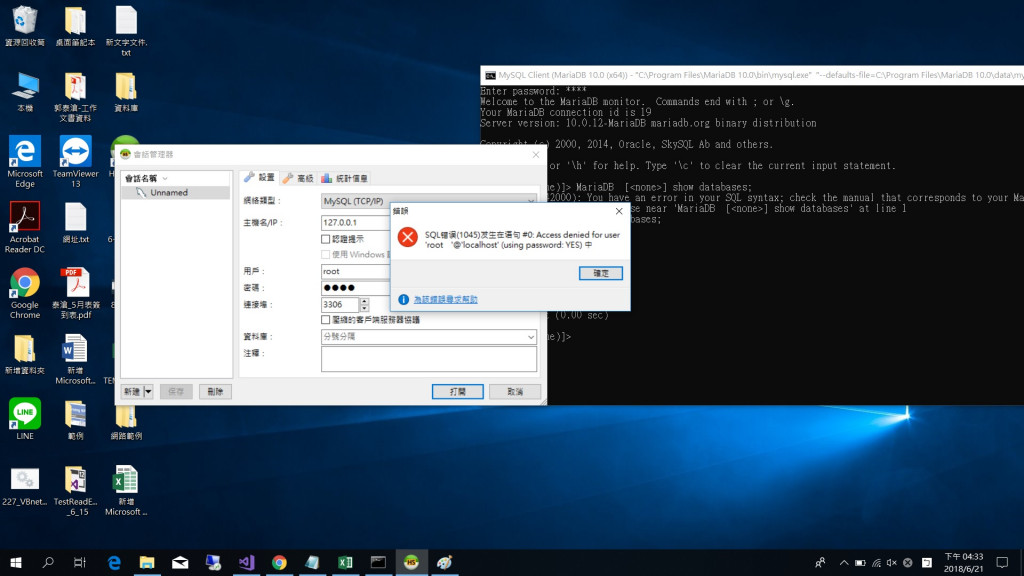Open the MySQL (TCP/IP) network type dropdown
This screenshot has width=1024, height=576.
tap(428, 201)
